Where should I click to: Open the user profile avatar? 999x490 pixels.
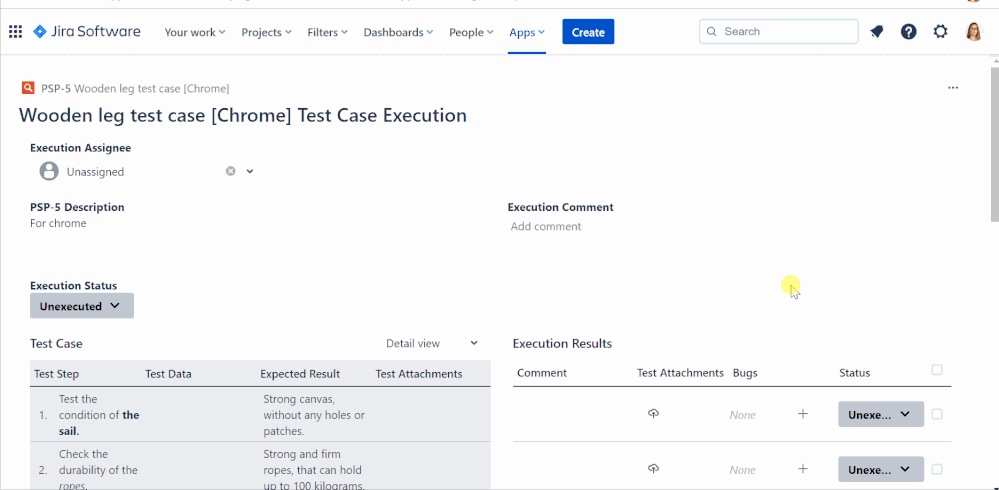click(974, 32)
